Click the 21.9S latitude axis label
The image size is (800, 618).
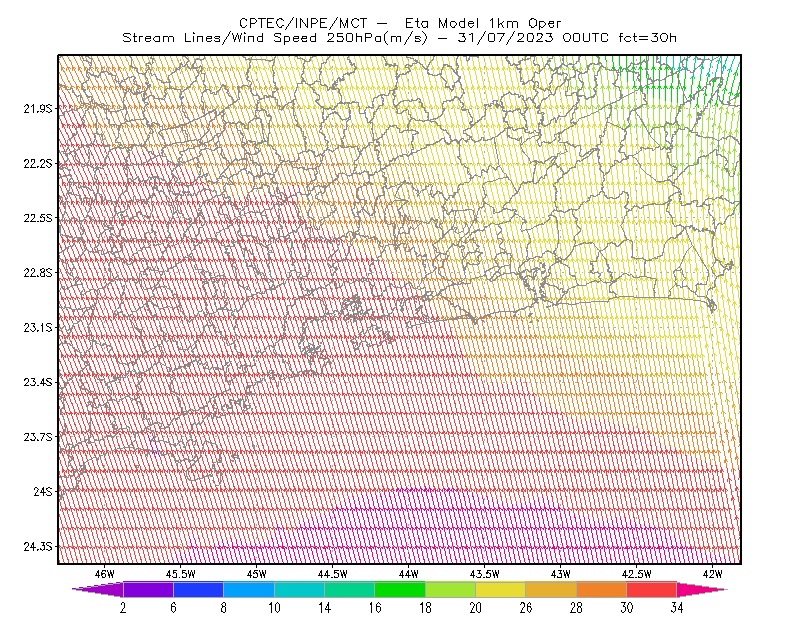[38, 108]
